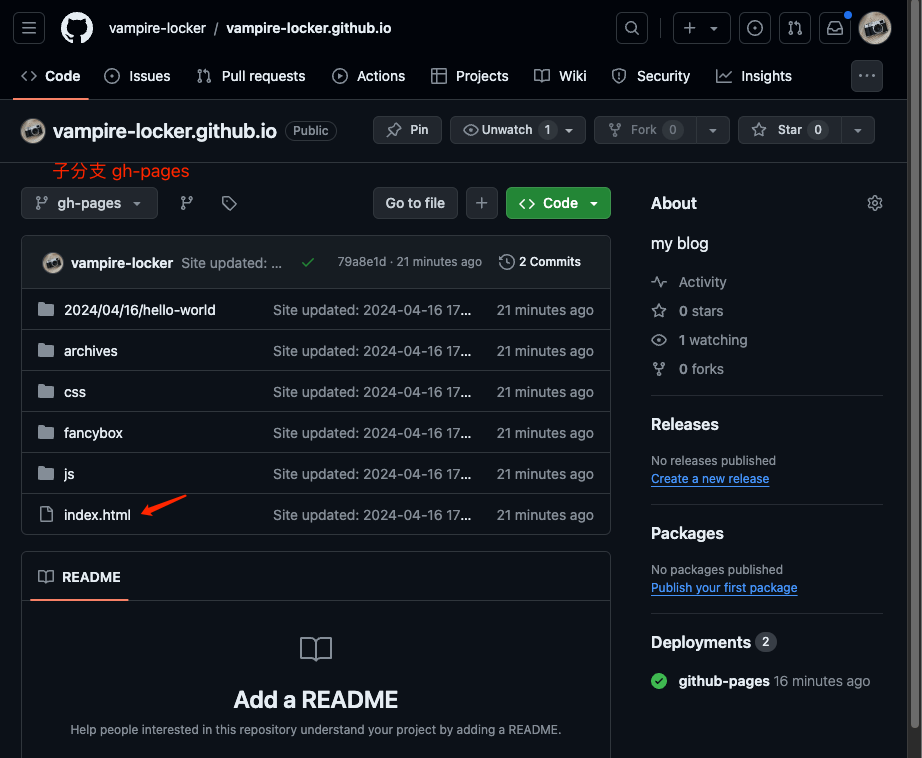The image size is (922, 758).
Task: Open the green Code clone dropdown
Action: (558, 203)
